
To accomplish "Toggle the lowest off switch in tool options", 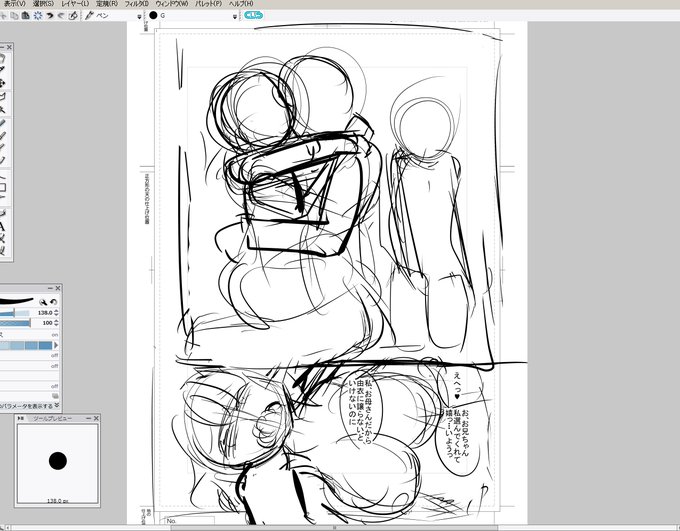I will [x=55, y=386].
